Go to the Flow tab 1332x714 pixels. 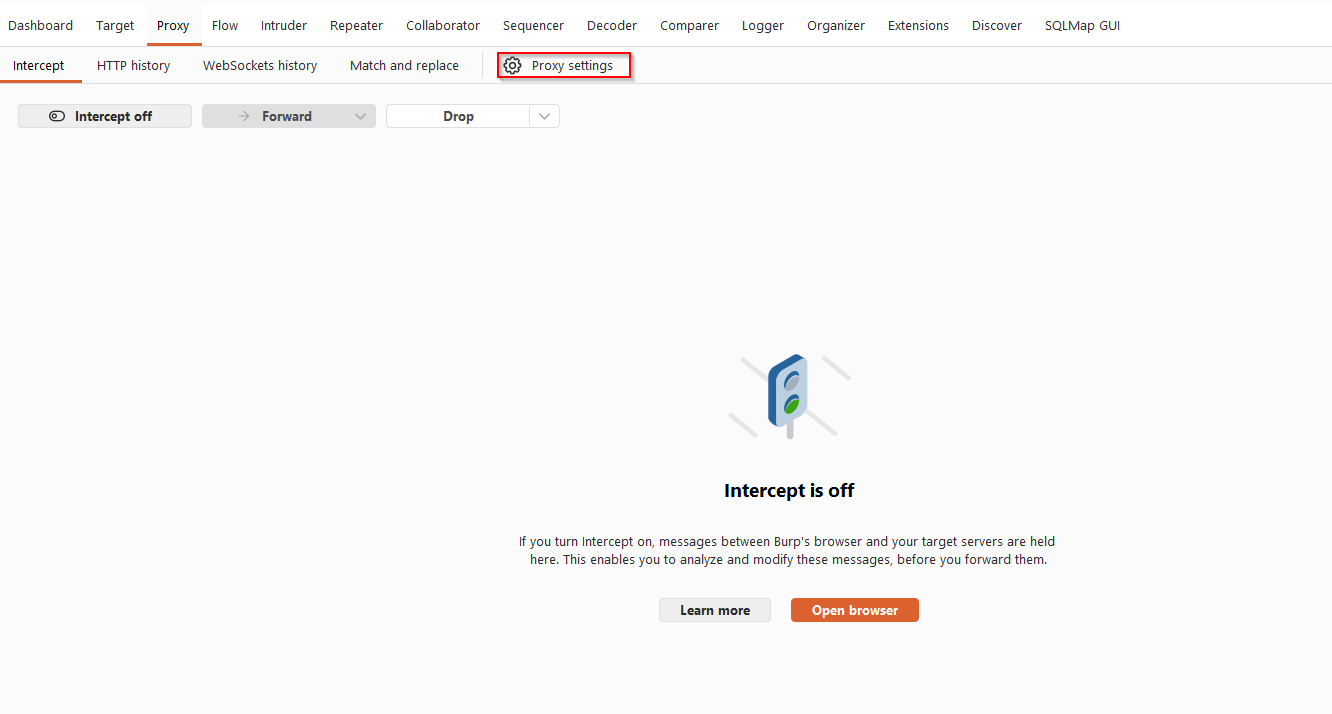pos(225,25)
